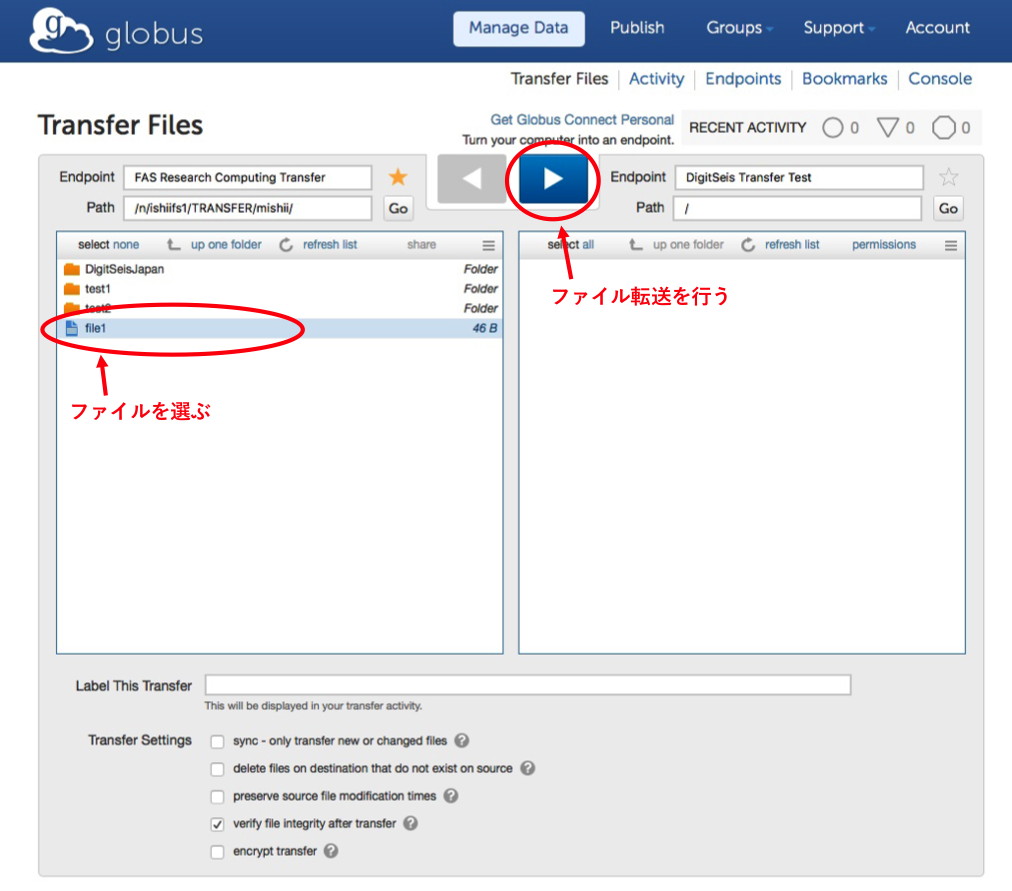Click the Label This Transfer field
This screenshot has height=891, width=1012.
[528, 685]
